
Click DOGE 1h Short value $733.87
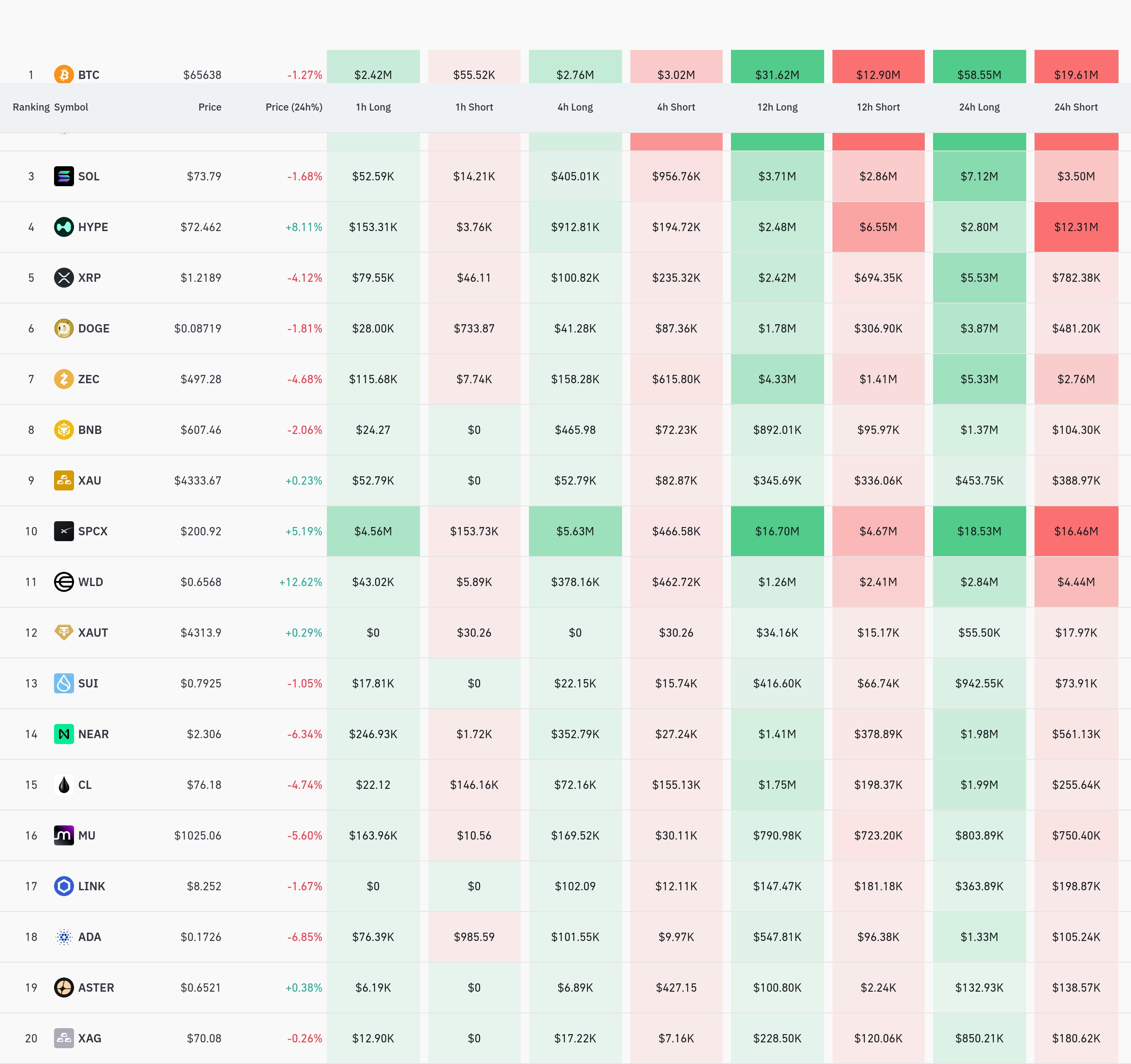474,328
